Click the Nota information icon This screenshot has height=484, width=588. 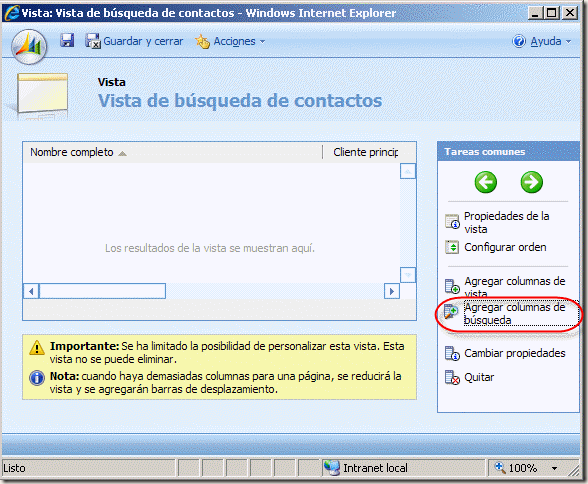[x=37, y=378]
